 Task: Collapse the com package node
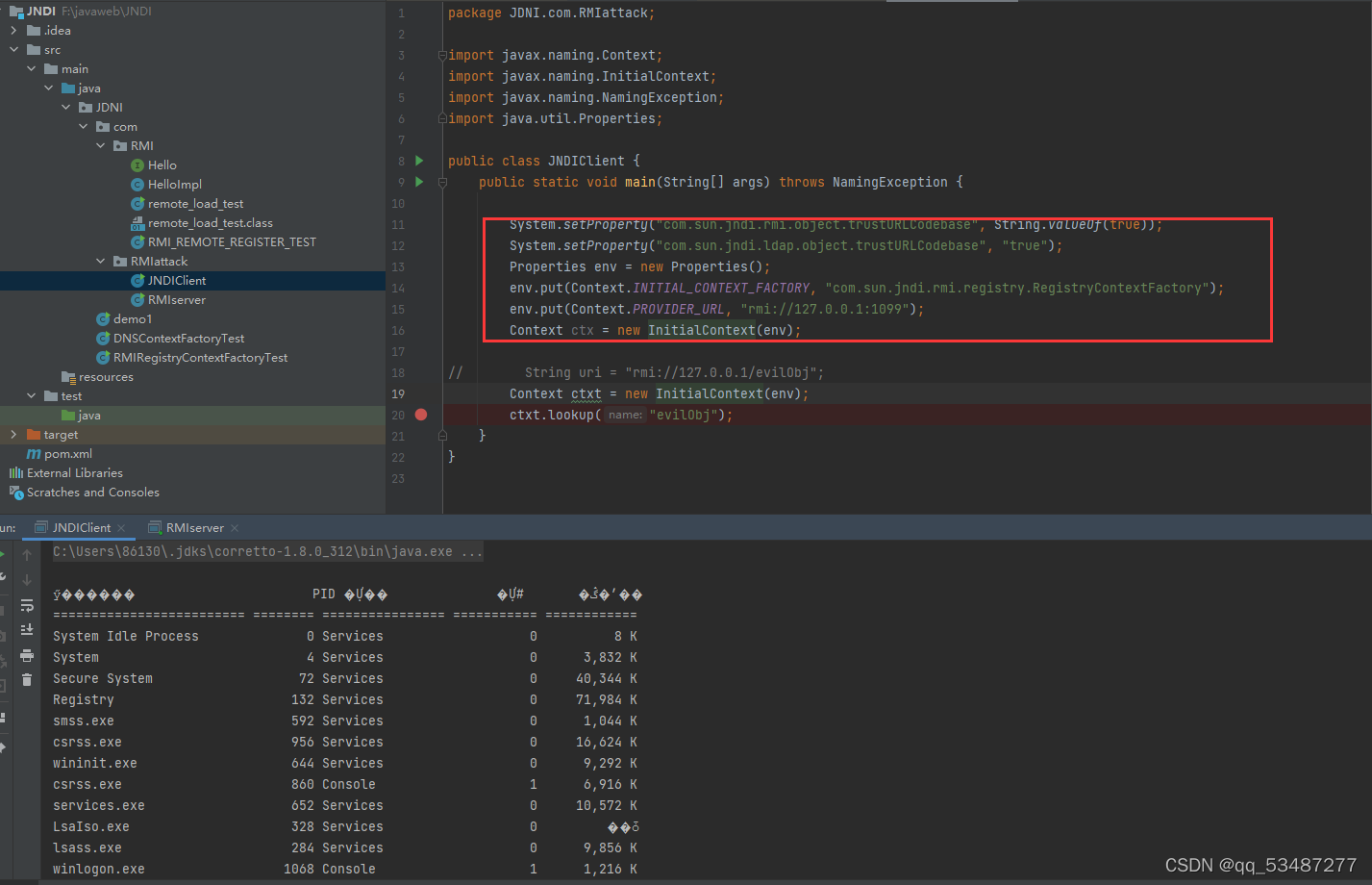[x=84, y=127]
